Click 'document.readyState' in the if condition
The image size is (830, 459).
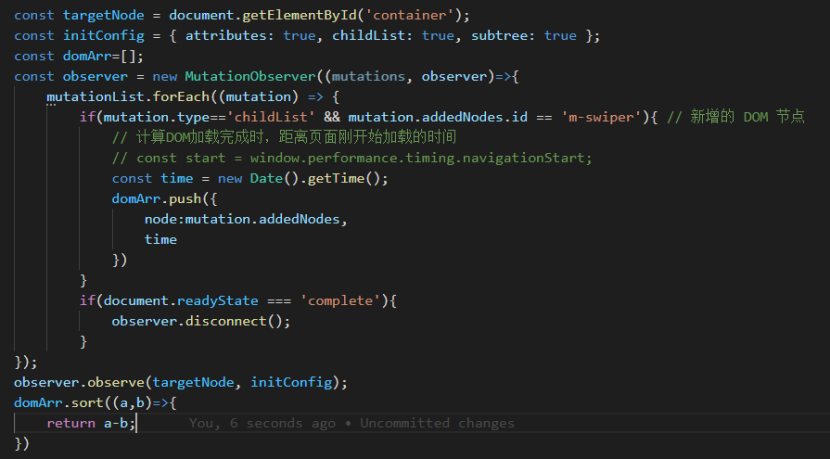pos(181,301)
